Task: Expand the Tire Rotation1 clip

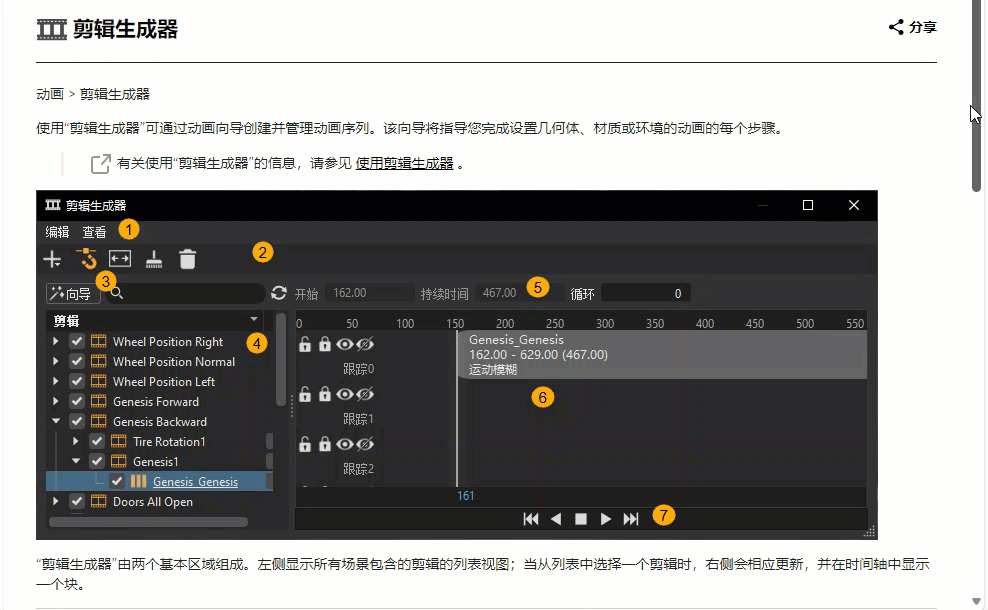Action: pos(76,441)
